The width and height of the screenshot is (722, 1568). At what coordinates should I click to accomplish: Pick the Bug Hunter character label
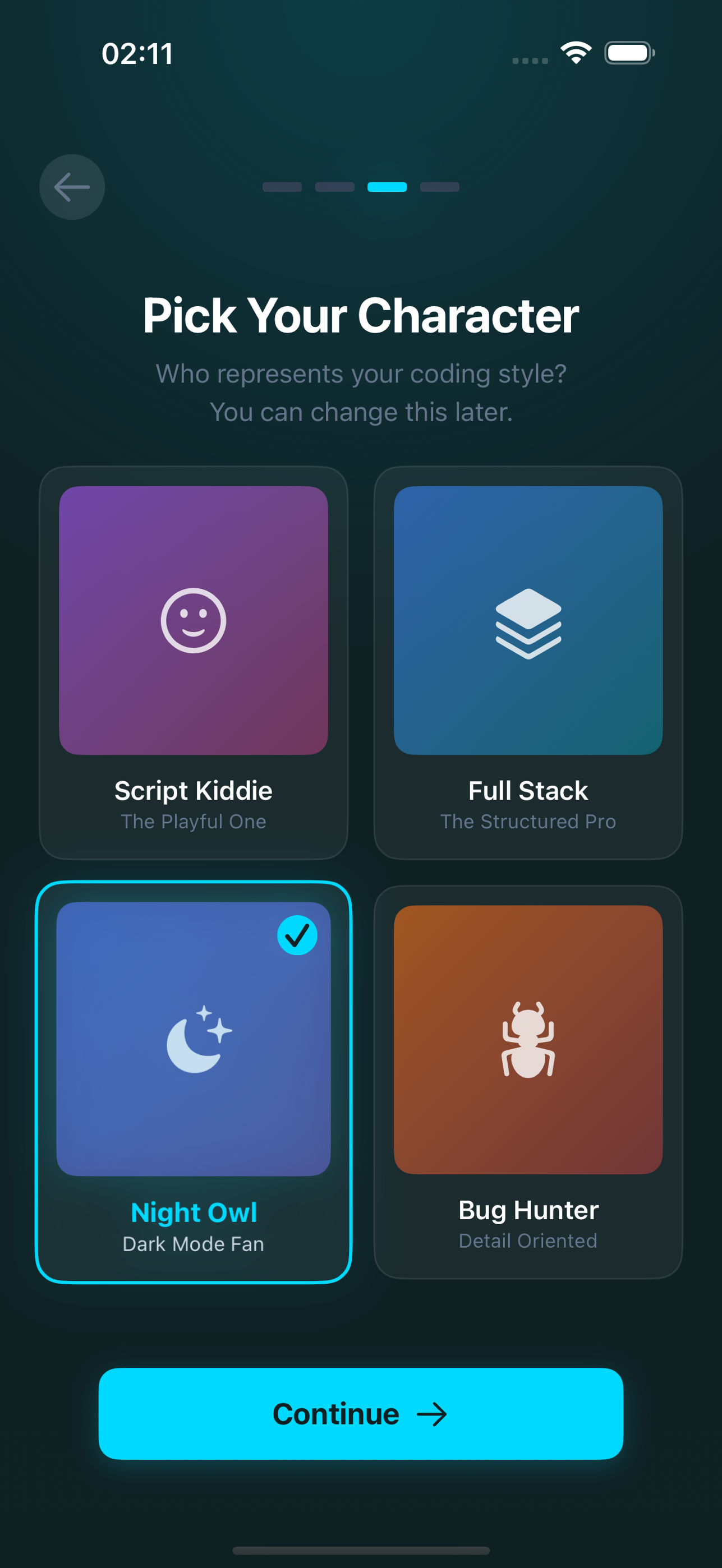528,1210
